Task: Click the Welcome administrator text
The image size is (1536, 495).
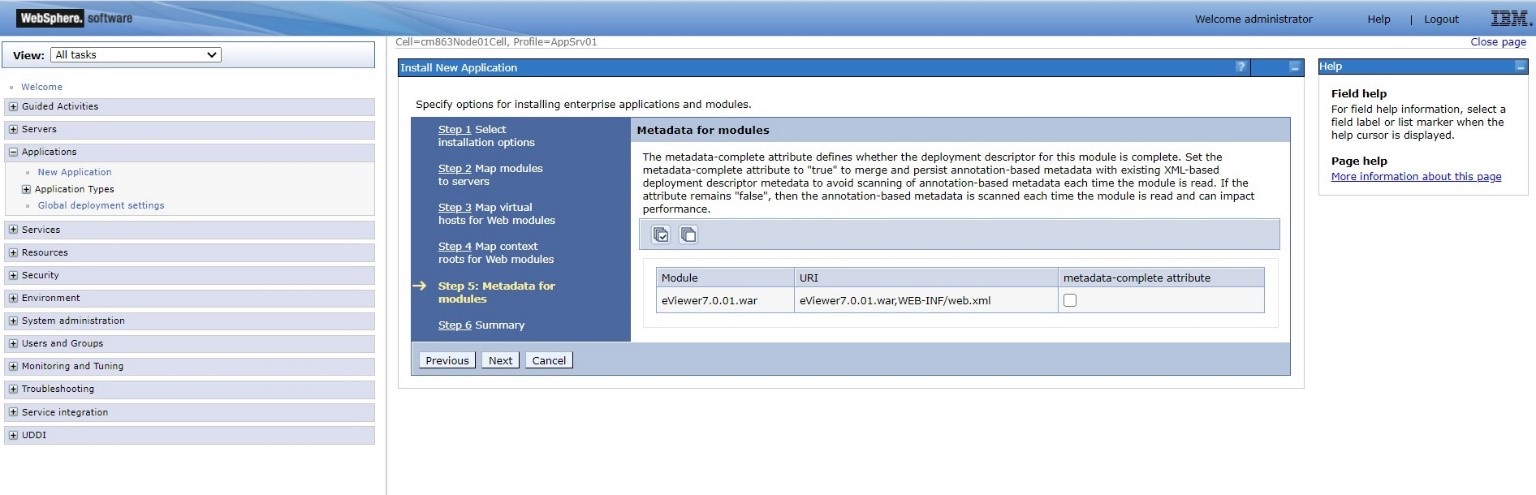Action: click(x=1254, y=19)
